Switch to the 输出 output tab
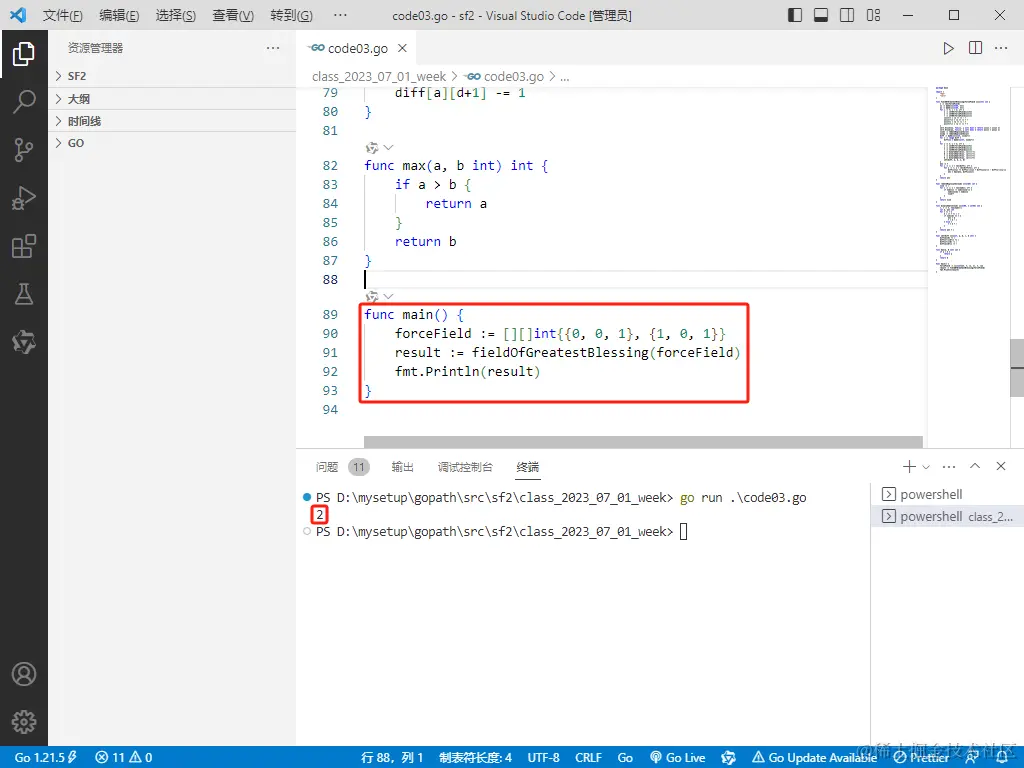This screenshot has height=768, width=1024. [402, 467]
